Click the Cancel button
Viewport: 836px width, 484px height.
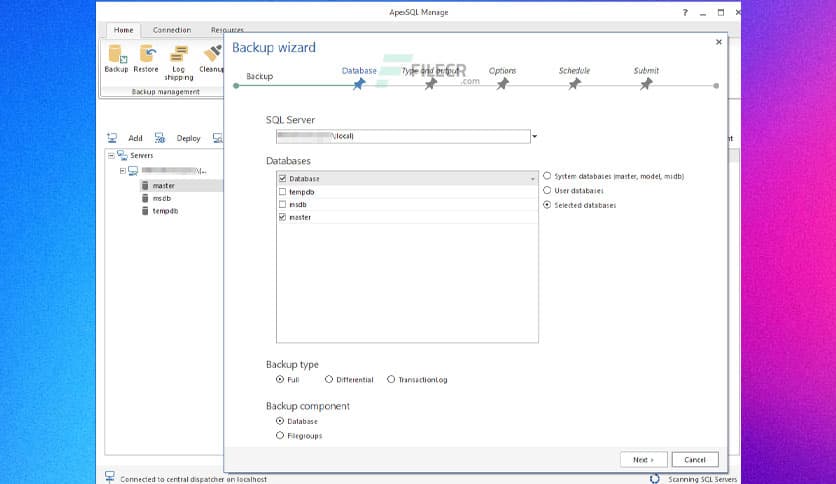[x=695, y=459]
